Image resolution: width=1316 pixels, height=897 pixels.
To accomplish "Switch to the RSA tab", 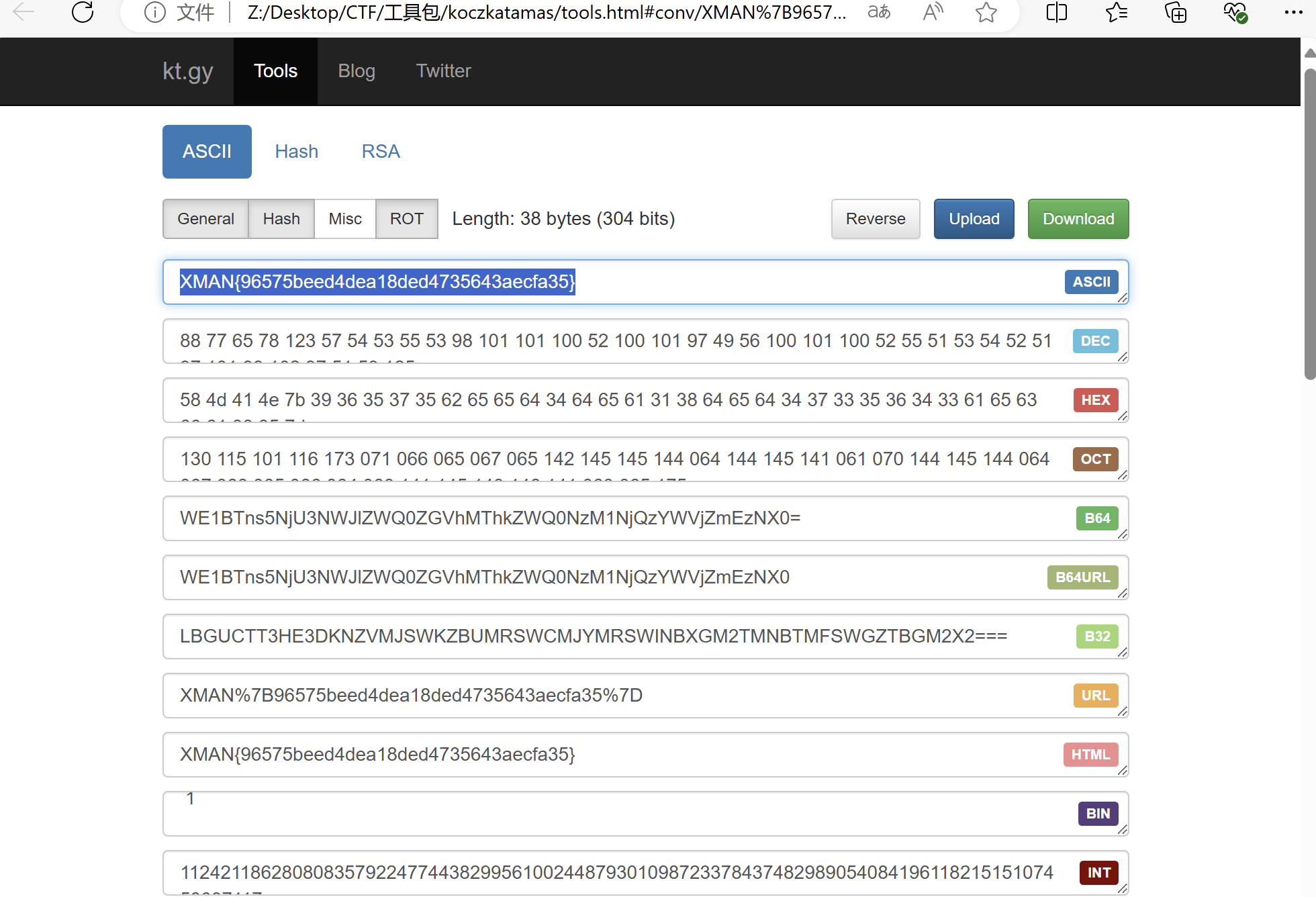I will tap(380, 151).
